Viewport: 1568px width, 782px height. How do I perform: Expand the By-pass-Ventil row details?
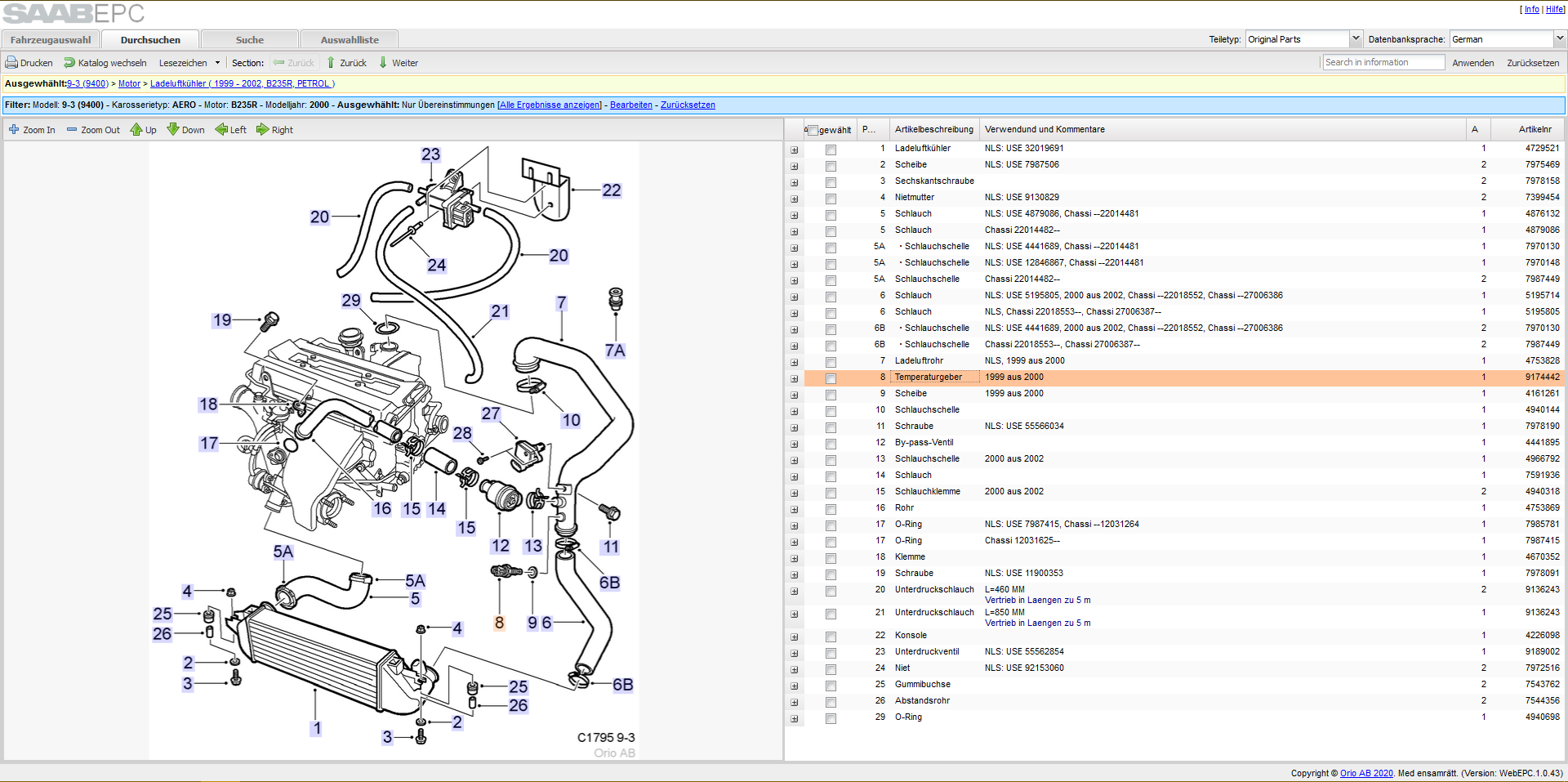coord(794,444)
